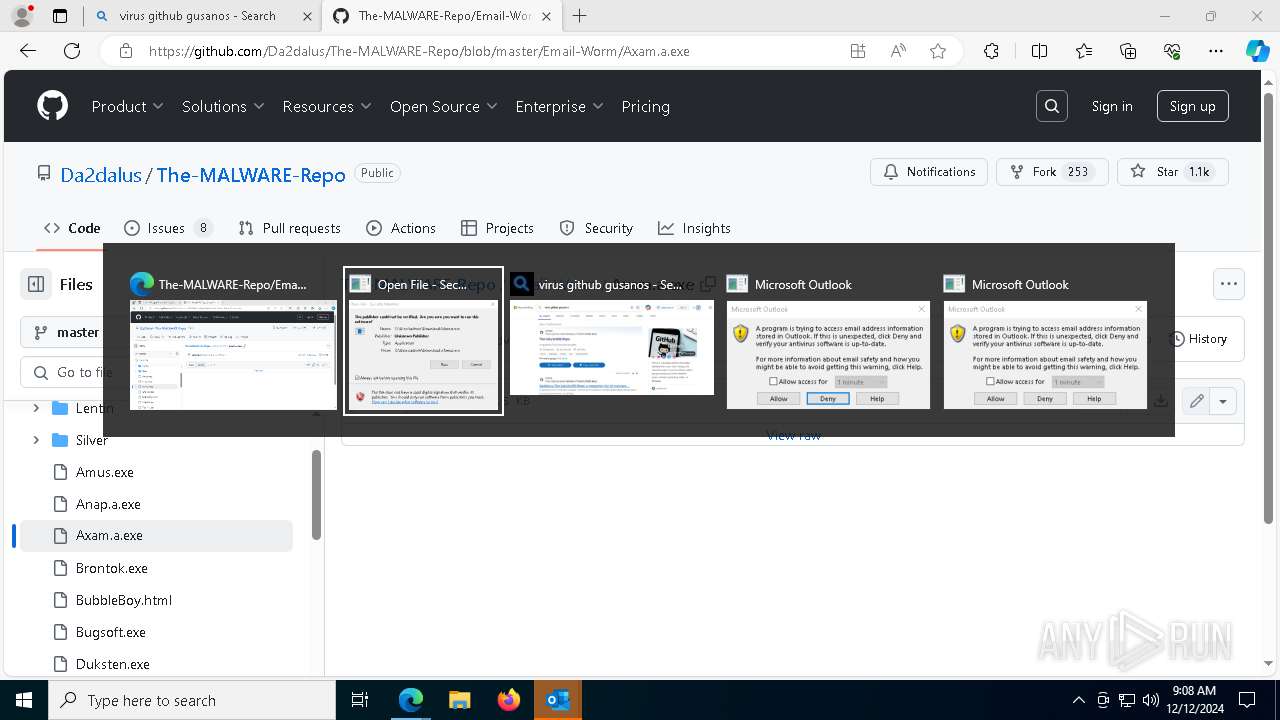
Task: Open the Da2dalus owner link
Action: pos(101,175)
